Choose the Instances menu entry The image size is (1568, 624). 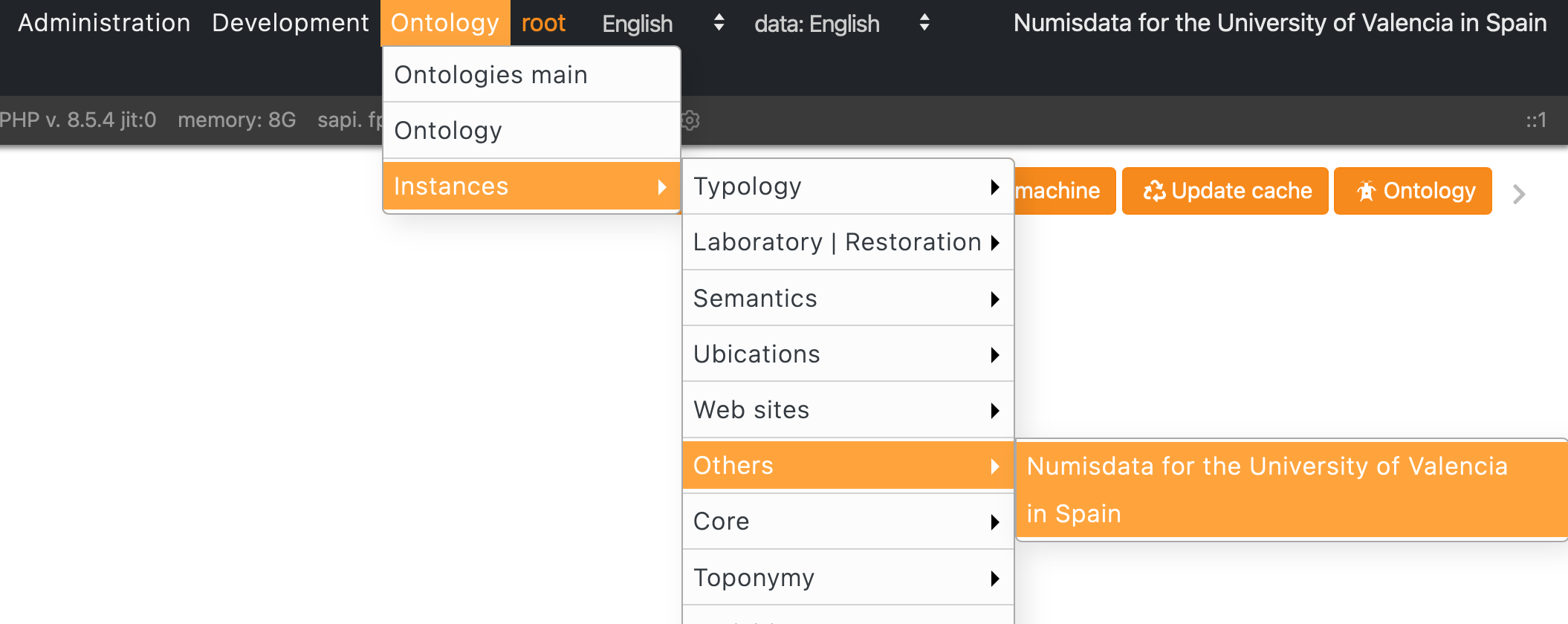coord(531,186)
